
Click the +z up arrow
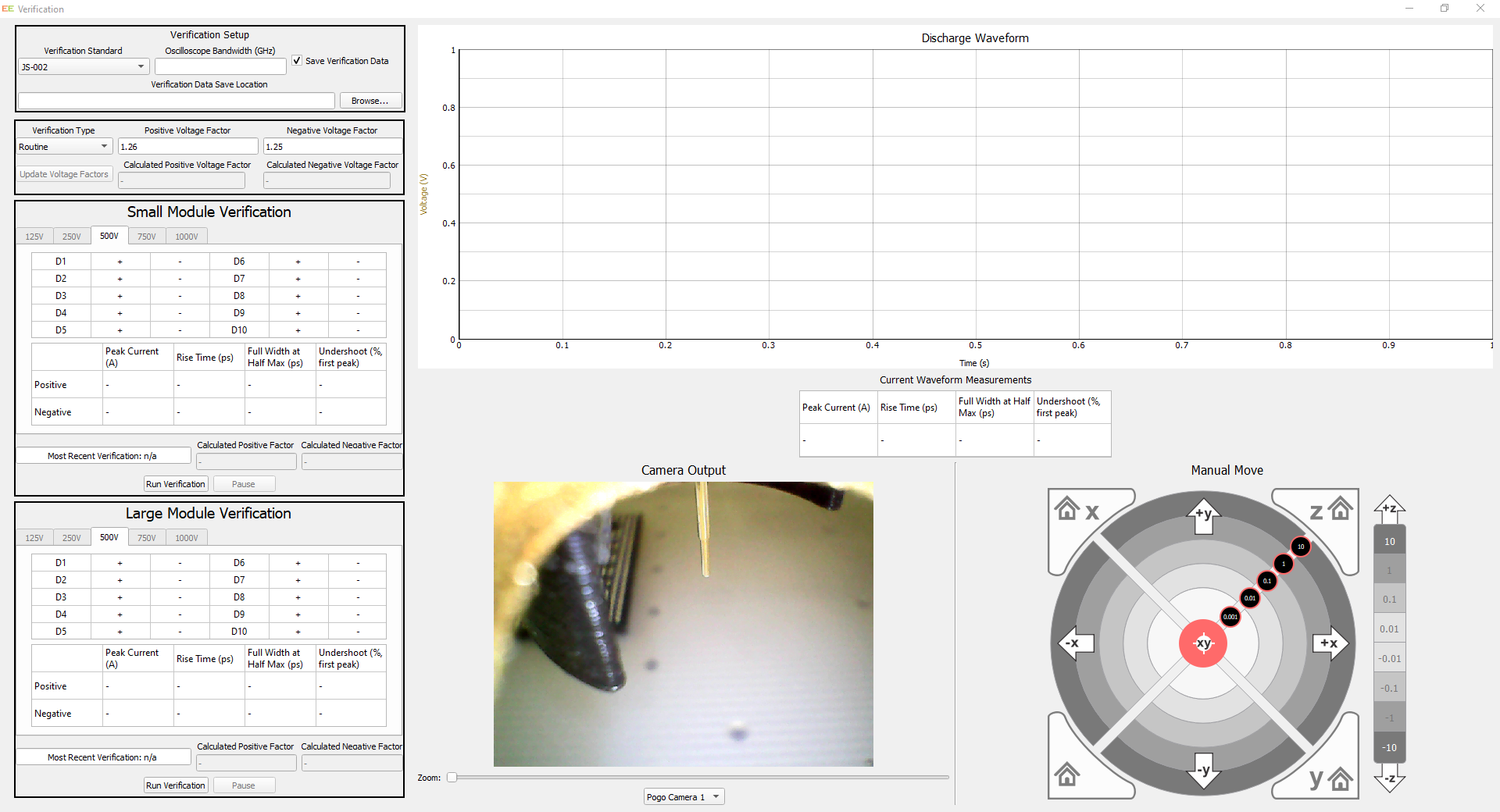click(x=1390, y=509)
